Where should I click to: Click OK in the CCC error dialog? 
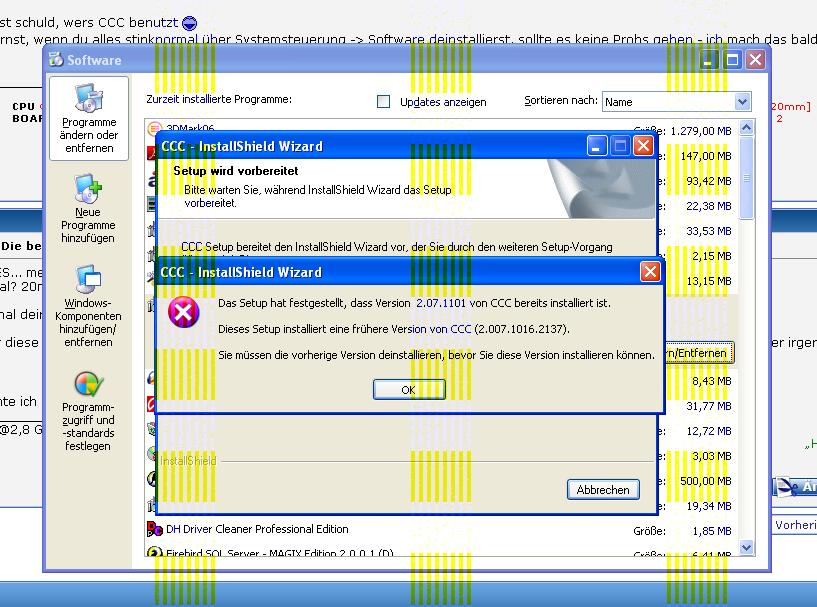point(409,390)
